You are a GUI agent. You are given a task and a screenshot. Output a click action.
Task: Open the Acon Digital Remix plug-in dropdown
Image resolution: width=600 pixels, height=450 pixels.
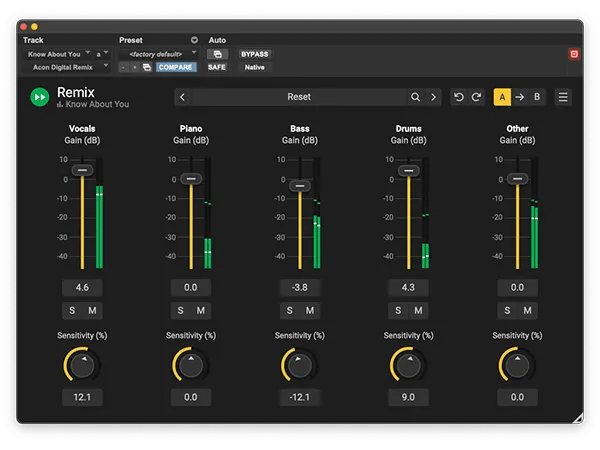67,67
